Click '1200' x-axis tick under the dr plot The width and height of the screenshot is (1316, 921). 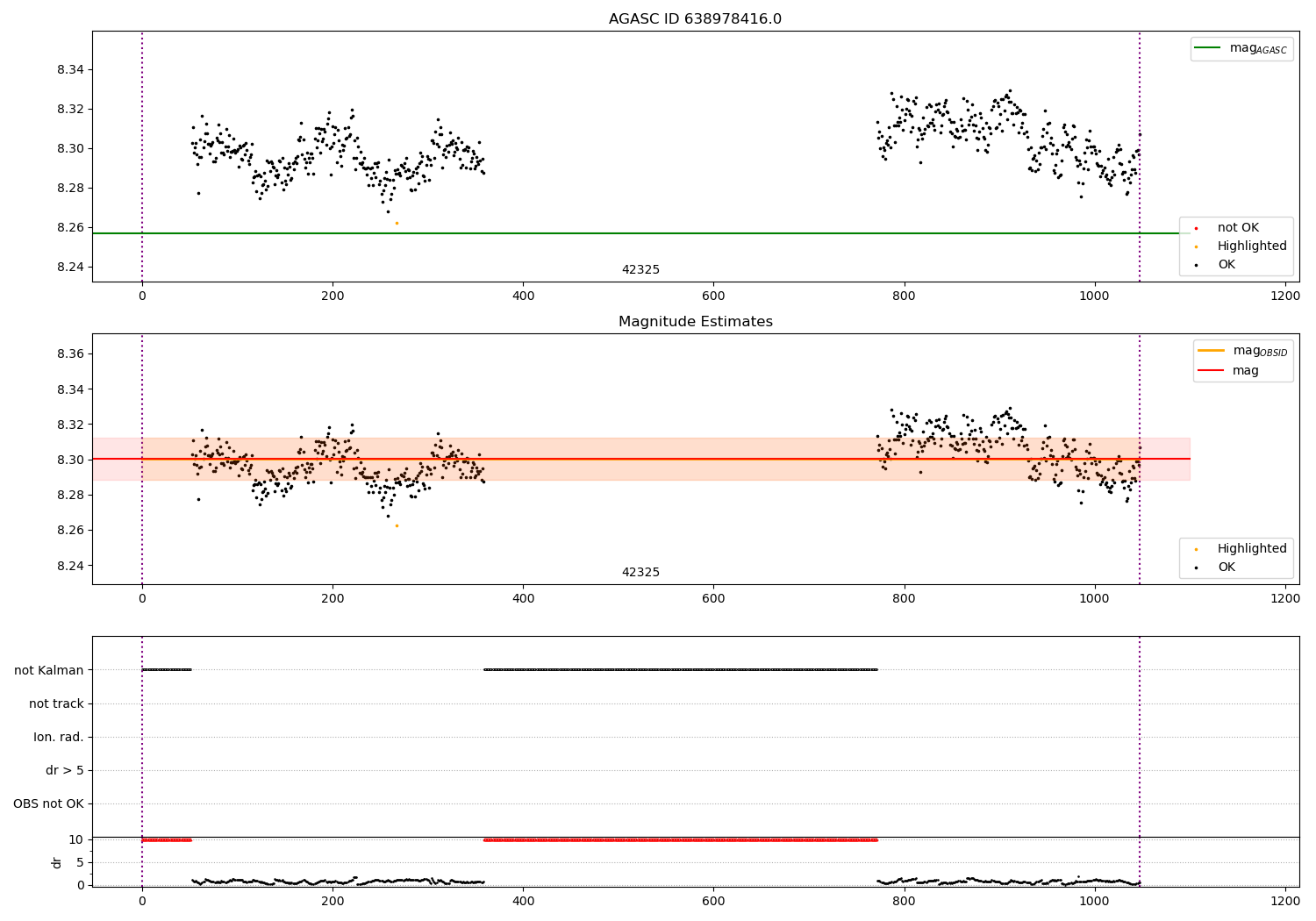coord(1285,901)
